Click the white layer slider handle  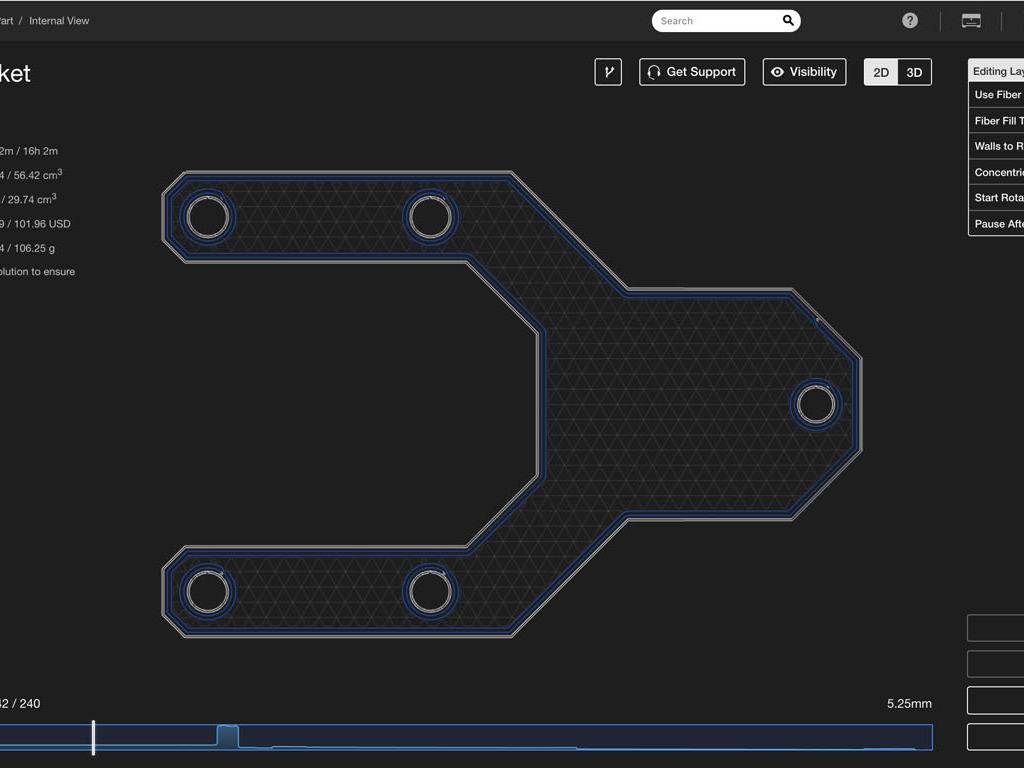(93, 737)
